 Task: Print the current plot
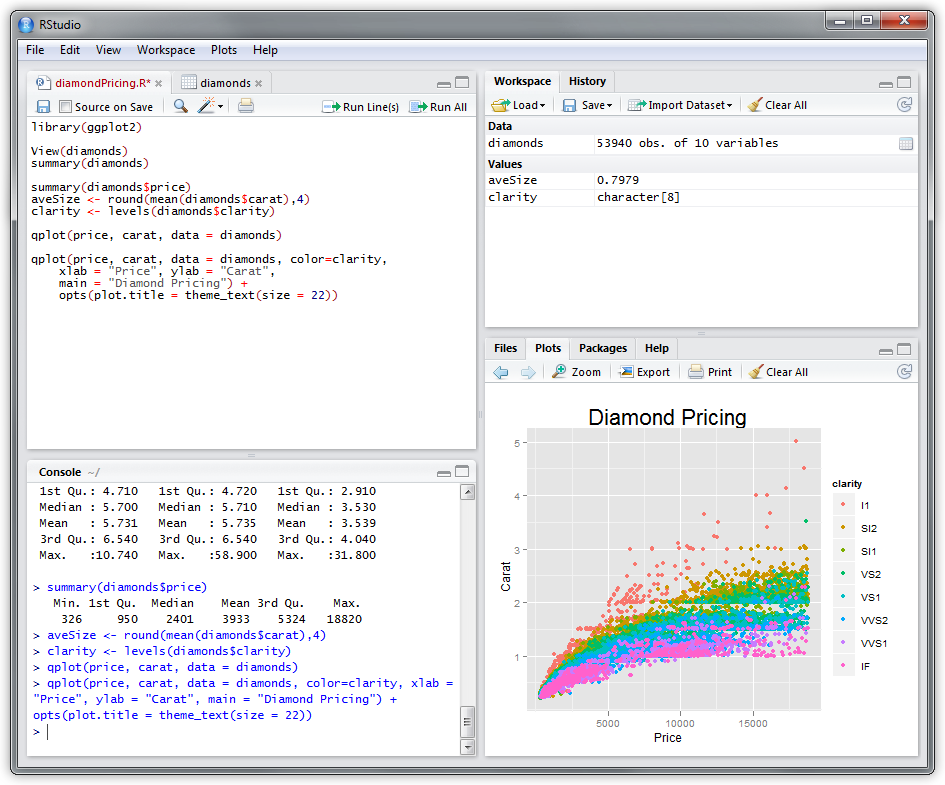(710, 371)
